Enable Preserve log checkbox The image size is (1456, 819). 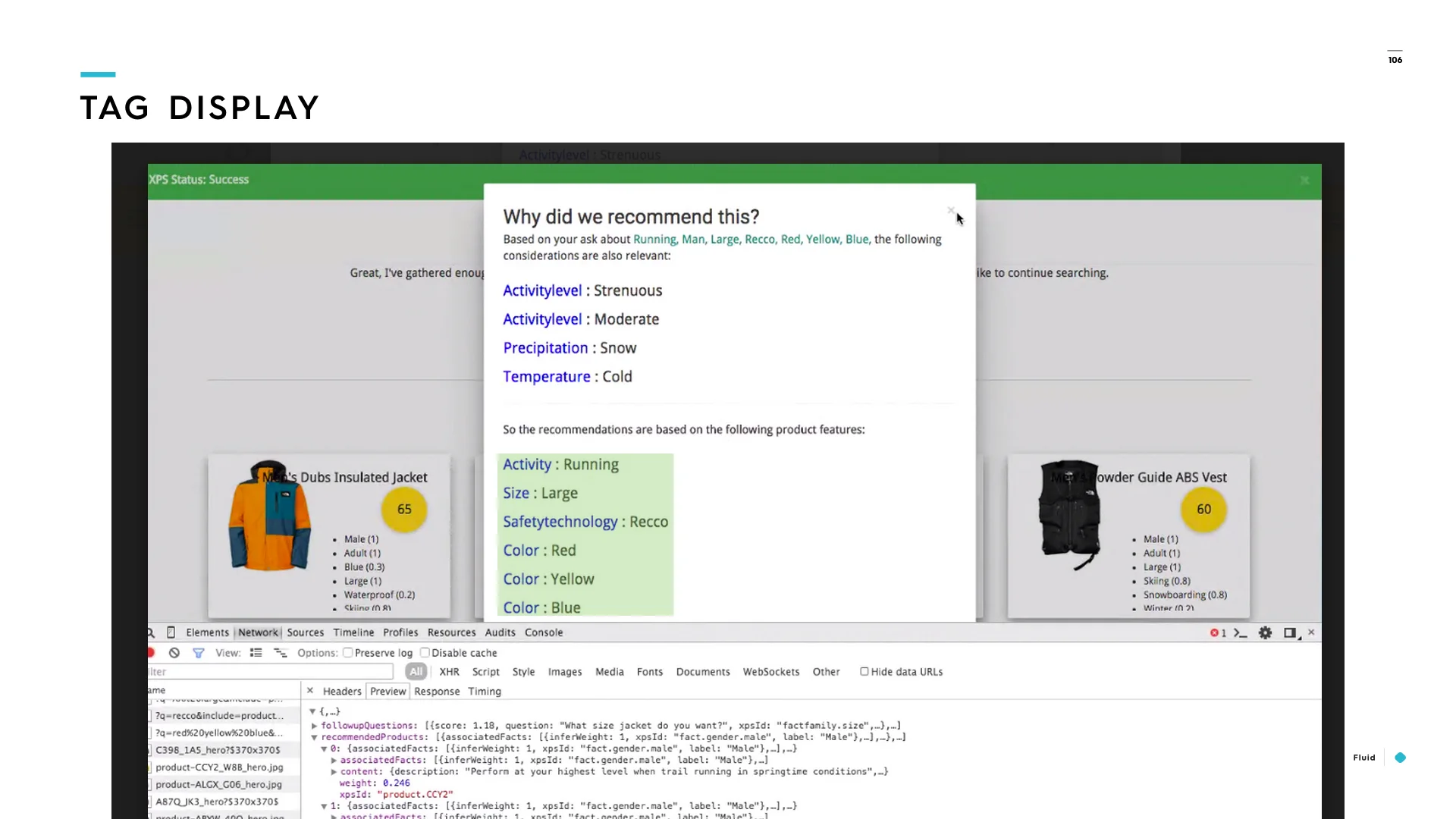coord(347,652)
